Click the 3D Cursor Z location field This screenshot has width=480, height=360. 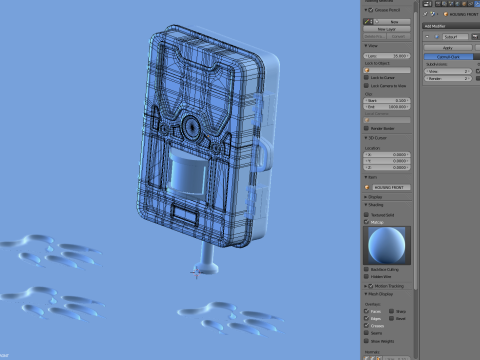pyautogui.click(x=387, y=168)
